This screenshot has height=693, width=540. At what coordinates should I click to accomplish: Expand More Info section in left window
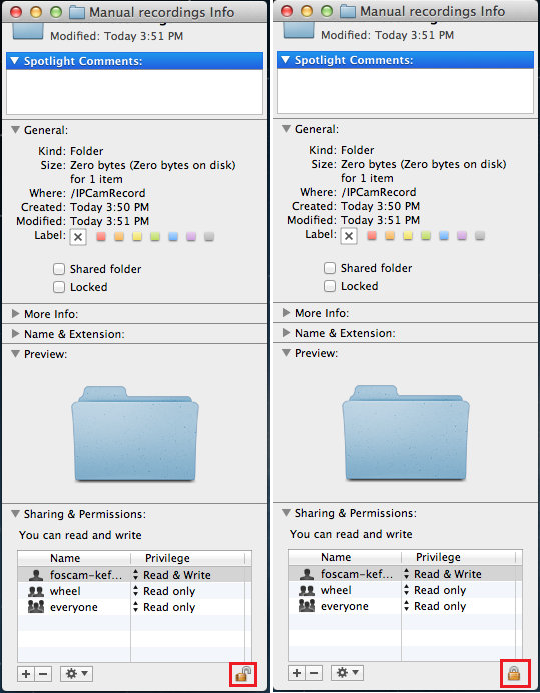pos(15,313)
